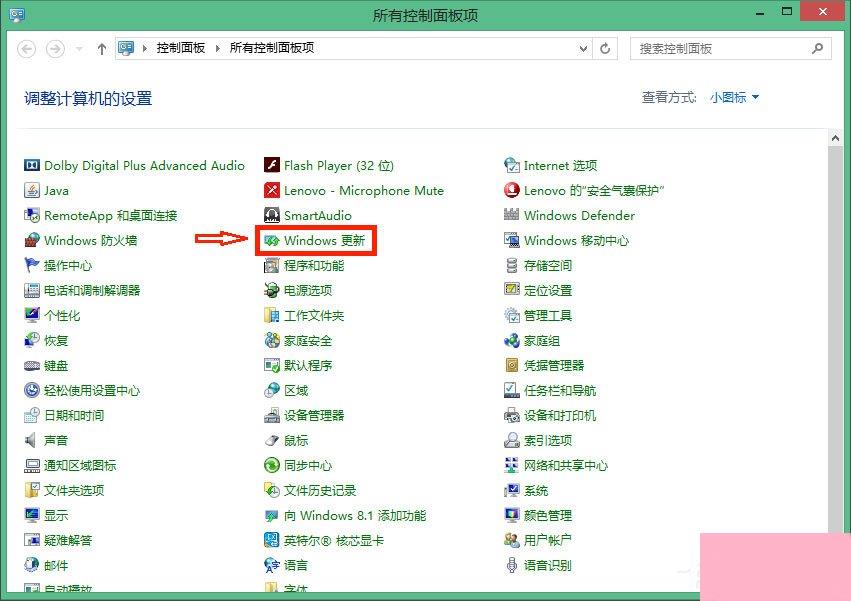This screenshot has width=851, height=601.
Task: Click the 网络和共享中心 icon
Action: click(512, 465)
